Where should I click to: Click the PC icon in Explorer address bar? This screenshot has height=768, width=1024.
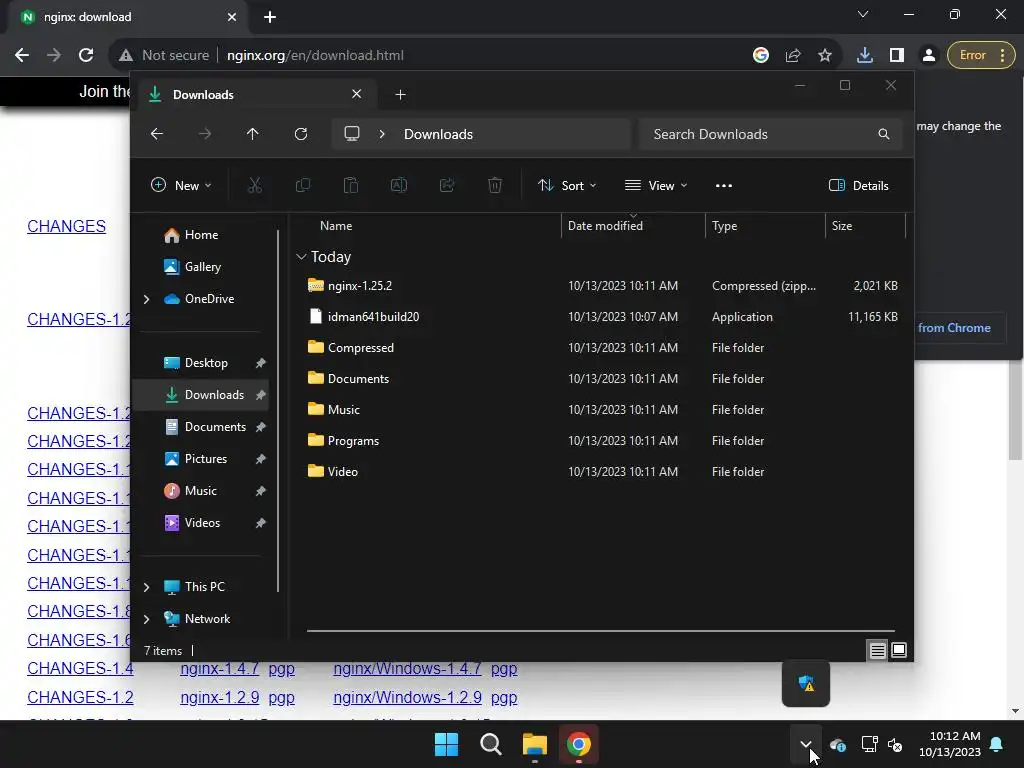pyautogui.click(x=352, y=134)
